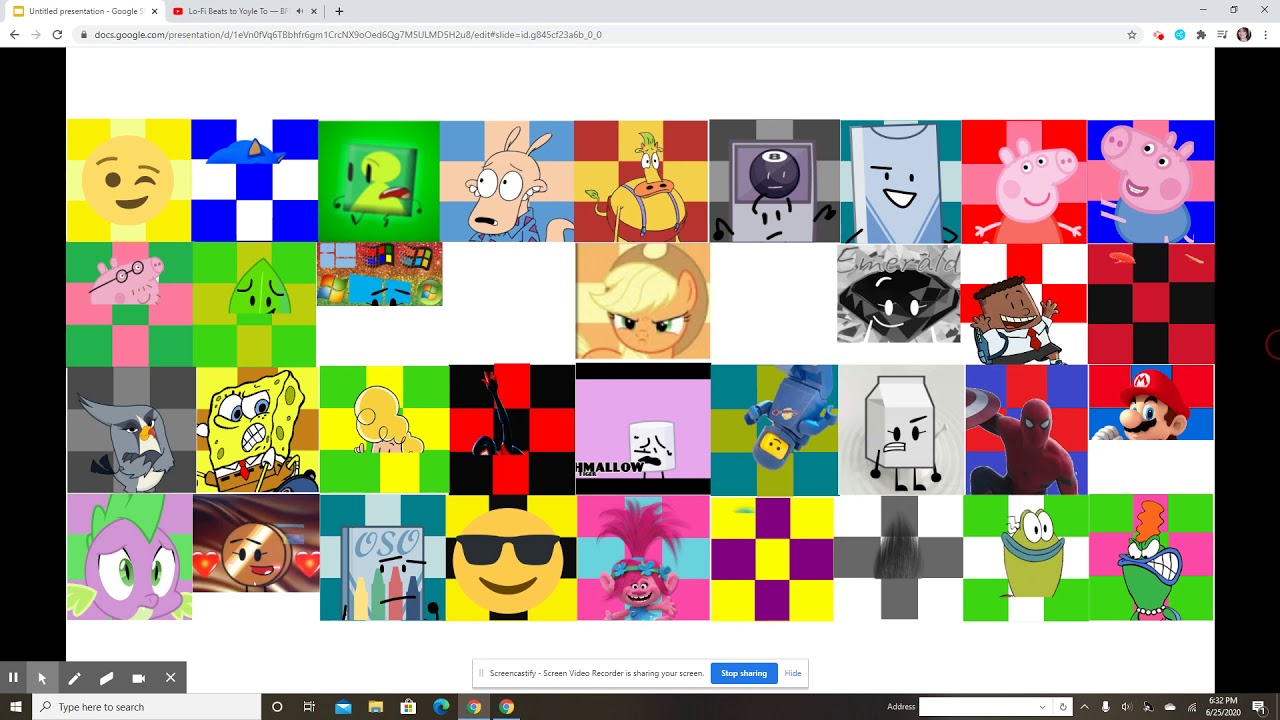
Task: Hide the screen sharing notification
Action: coord(793,673)
